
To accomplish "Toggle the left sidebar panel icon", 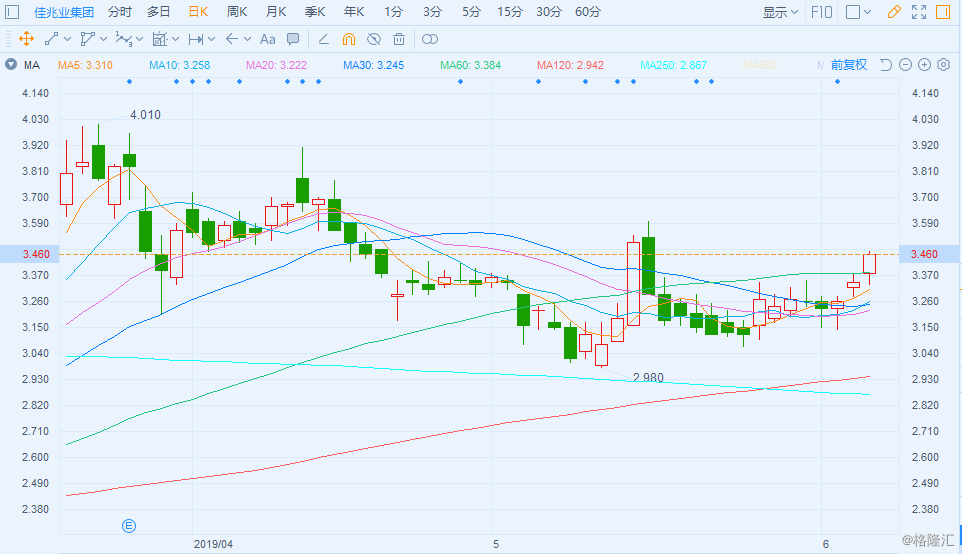I will click(12, 12).
